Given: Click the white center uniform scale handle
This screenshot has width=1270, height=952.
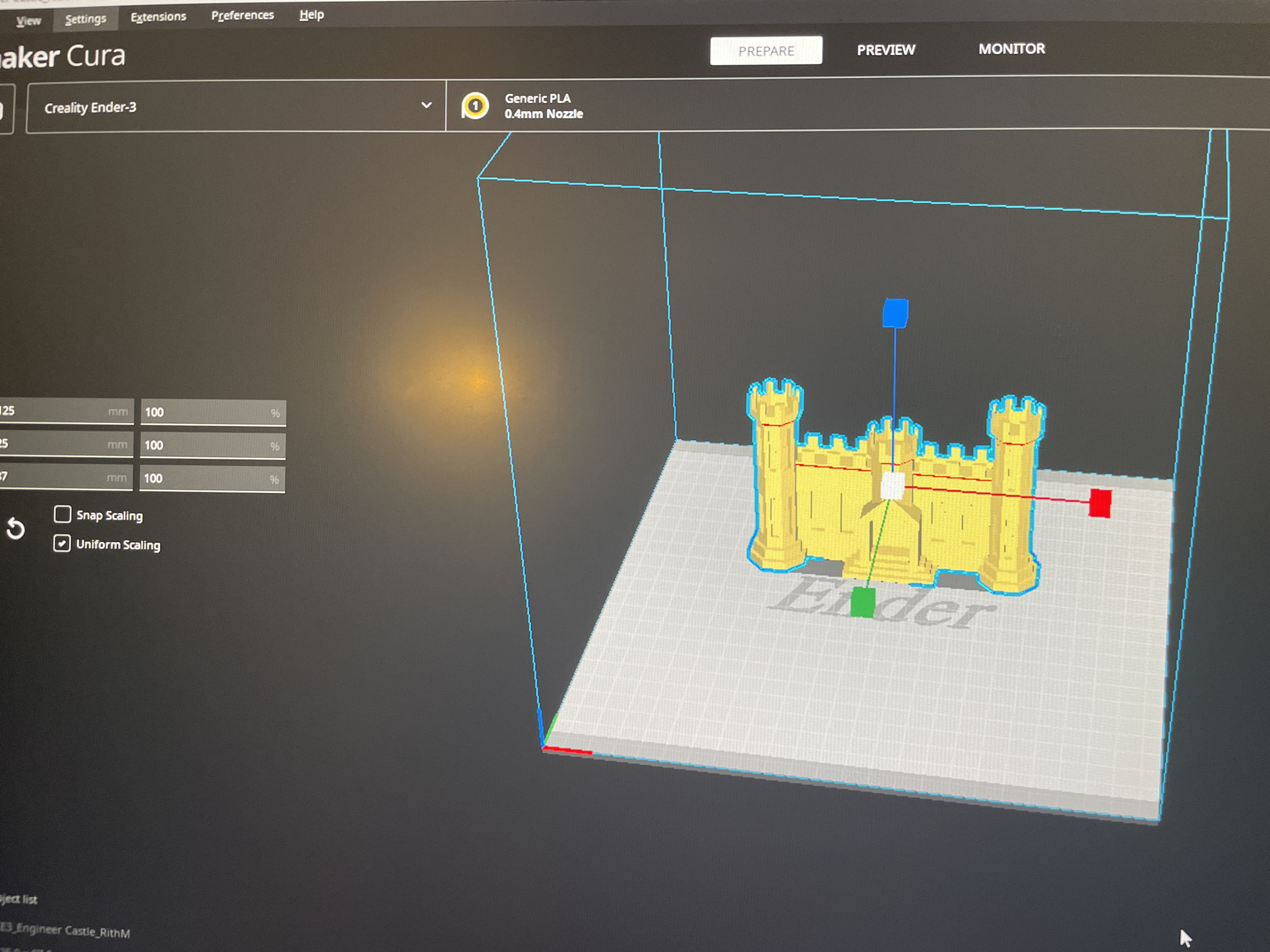Looking at the screenshot, I should pos(892,485).
